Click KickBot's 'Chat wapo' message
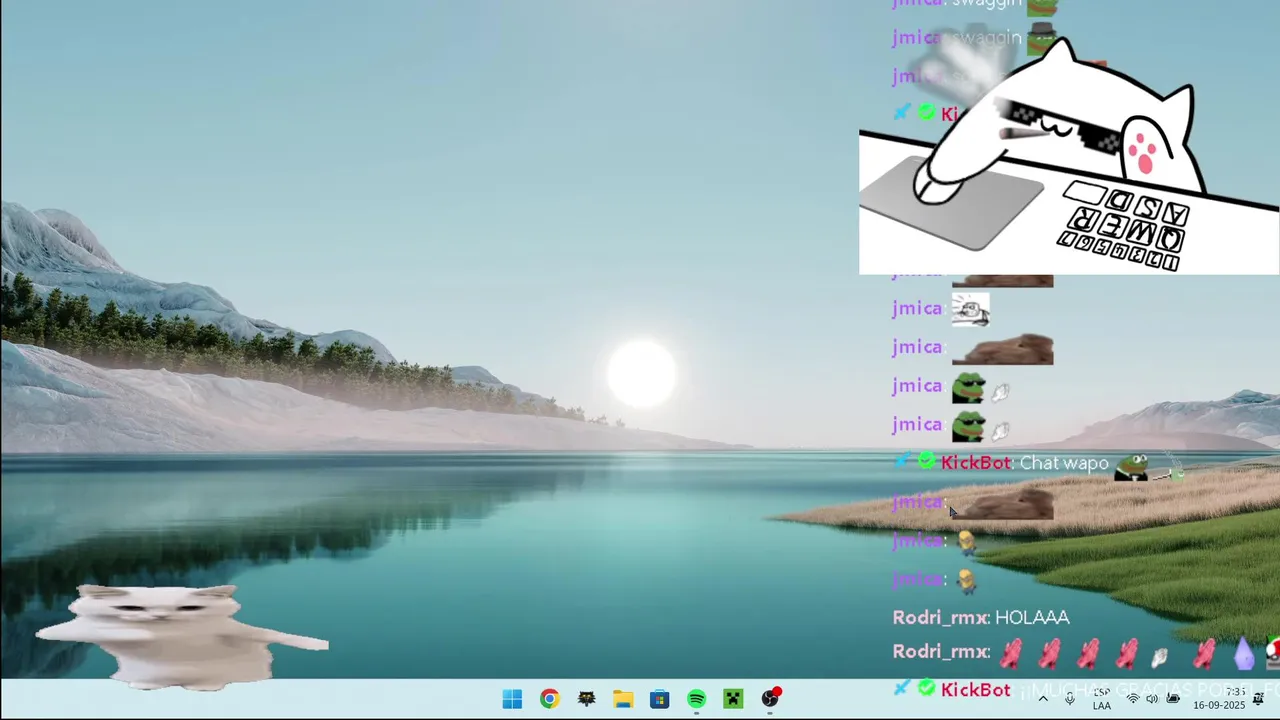The image size is (1280, 720). [x=1064, y=463]
